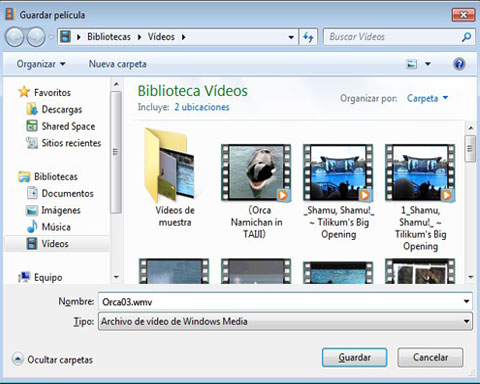Select the (Orca Namichan in TAIJI) video
Viewport: 480px width, 384px height.
click(x=256, y=192)
